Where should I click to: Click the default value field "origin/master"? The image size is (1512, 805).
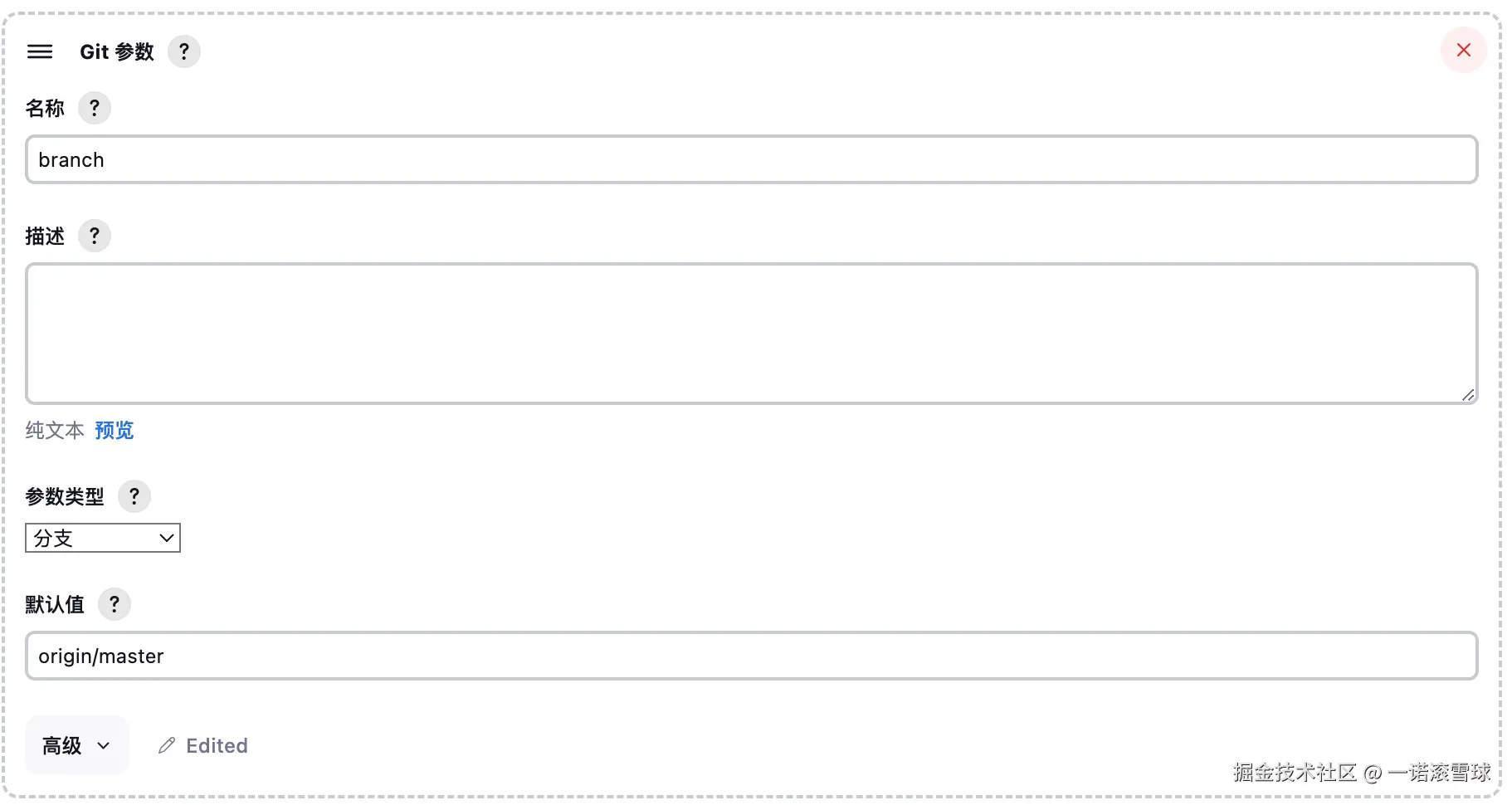click(x=751, y=656)
